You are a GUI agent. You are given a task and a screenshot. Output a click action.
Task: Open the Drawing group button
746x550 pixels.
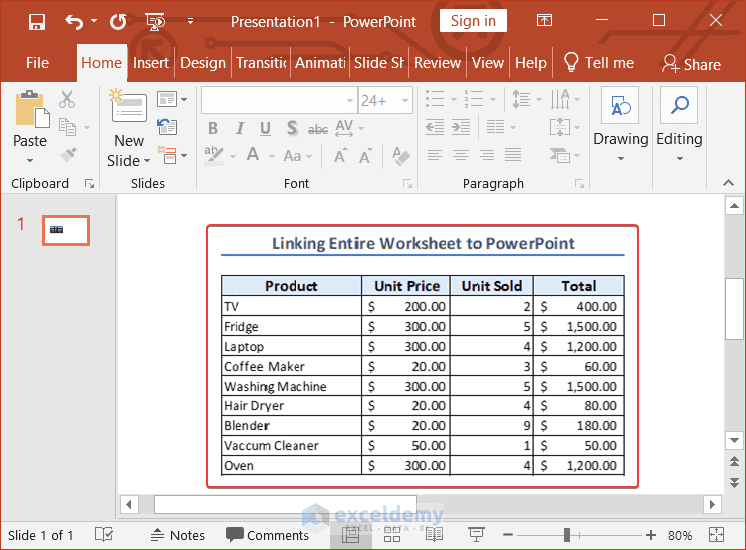pyautogui.click(x=620, y=127)
